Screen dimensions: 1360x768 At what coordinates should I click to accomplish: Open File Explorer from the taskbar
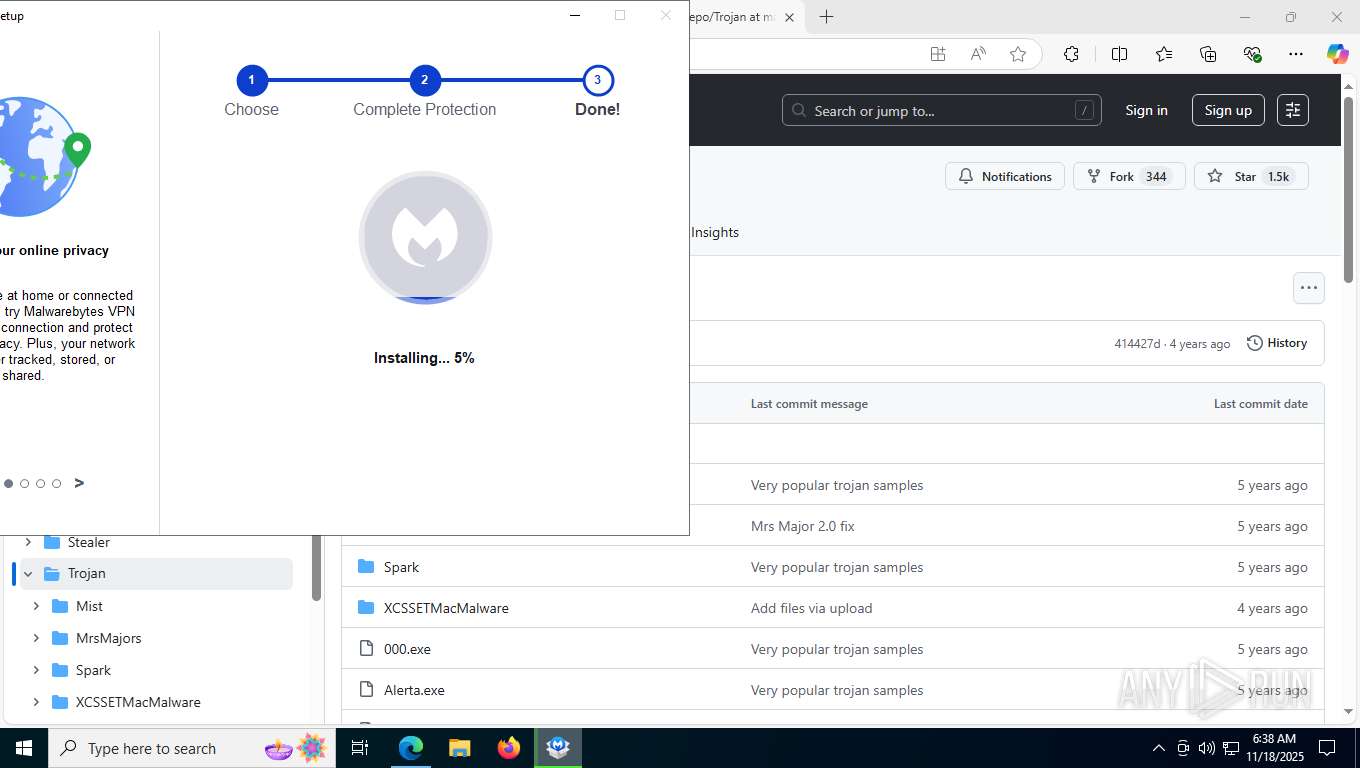click(460, 748)
